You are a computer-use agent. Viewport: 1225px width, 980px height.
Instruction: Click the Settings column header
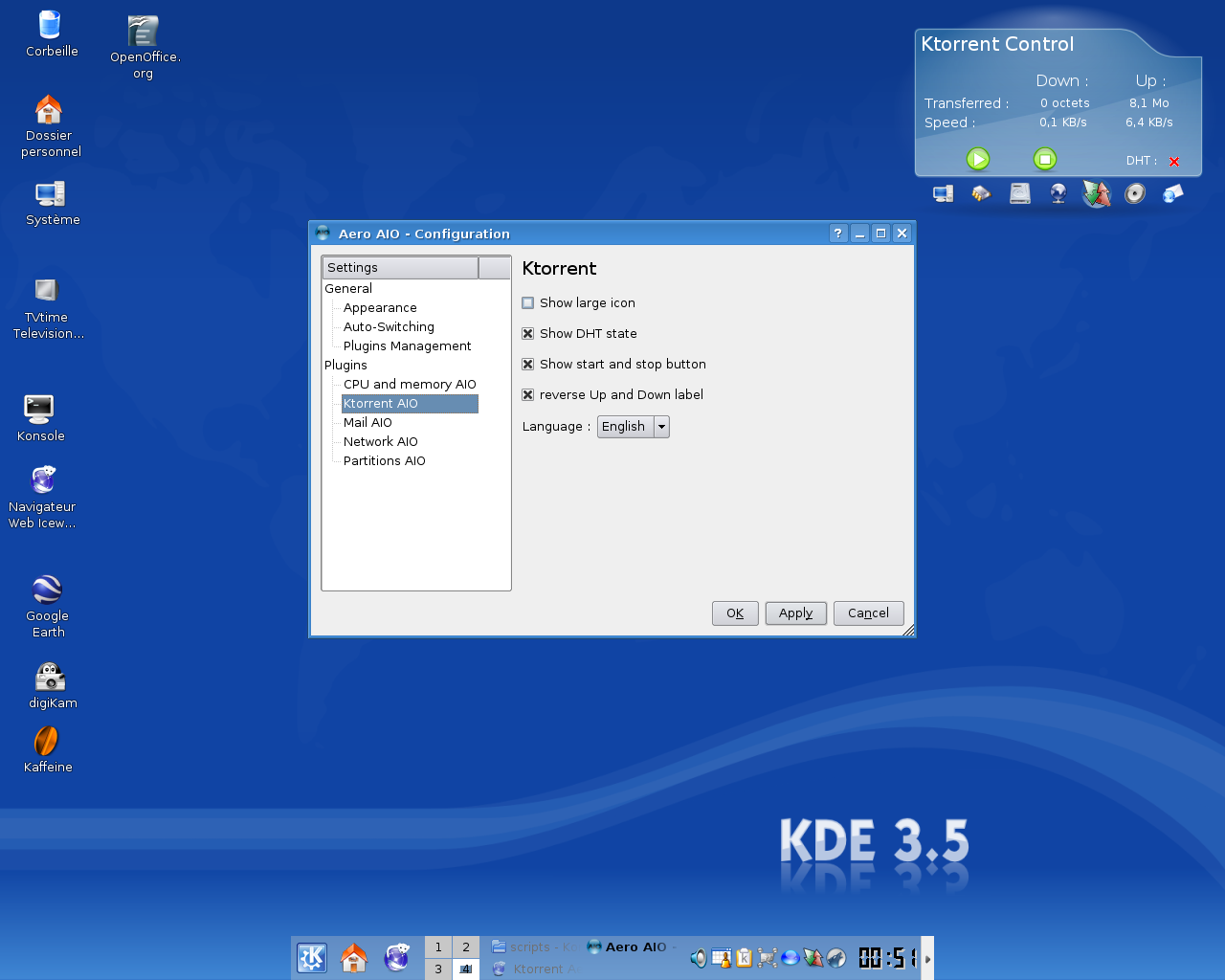click(400, 267)
